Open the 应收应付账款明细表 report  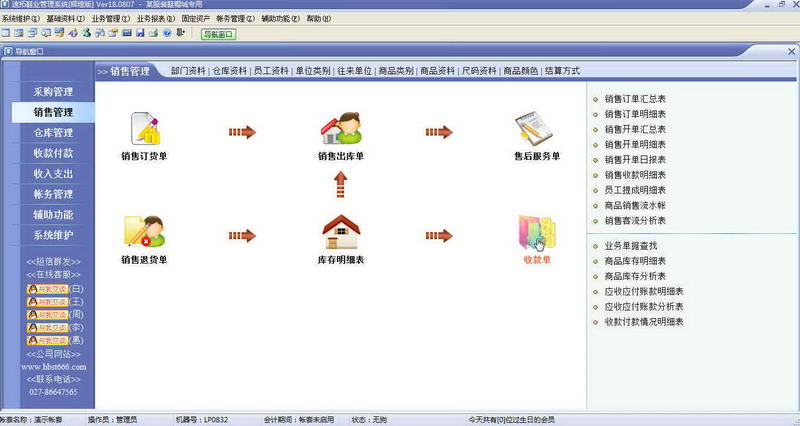(x=644, y=291)
